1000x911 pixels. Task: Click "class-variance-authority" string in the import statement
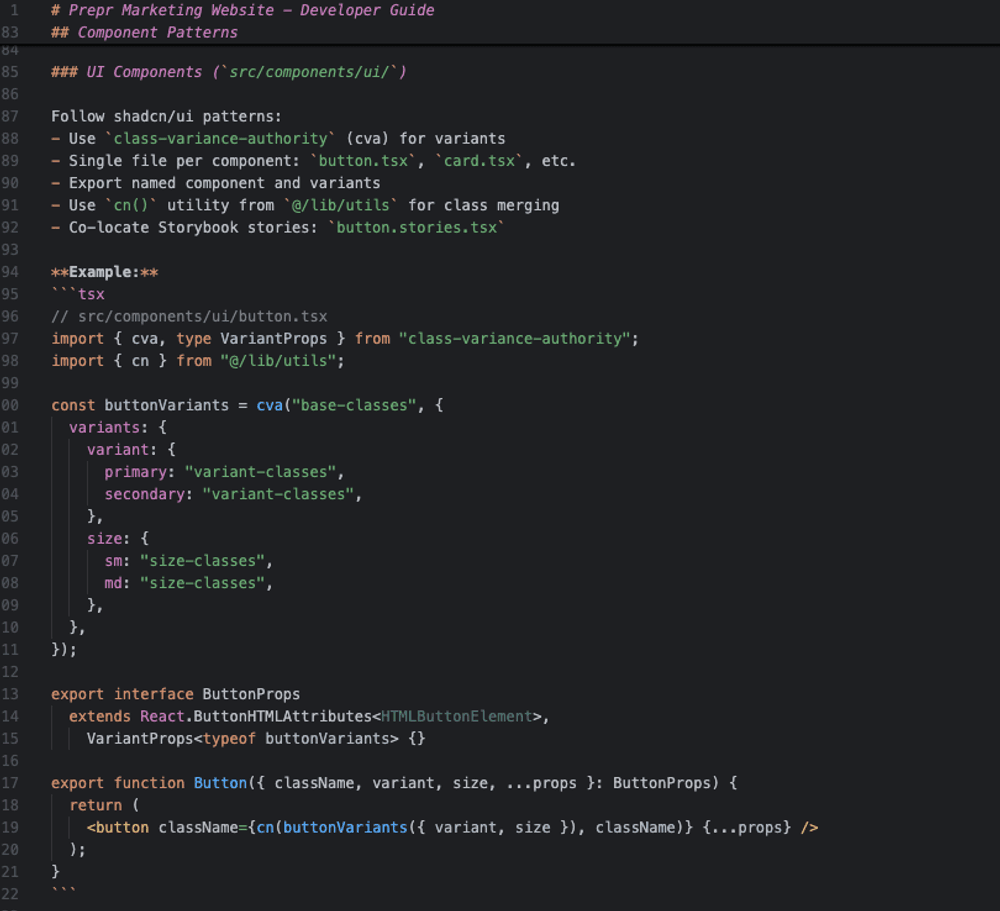coord(514,339)
